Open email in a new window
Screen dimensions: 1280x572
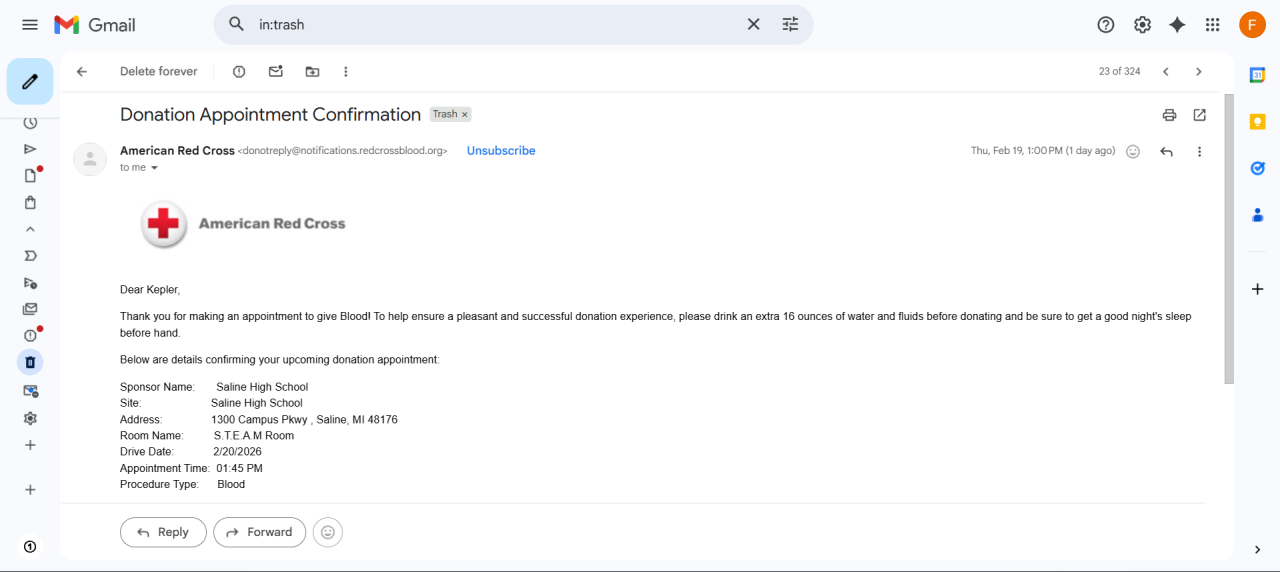pos(1200,115)
